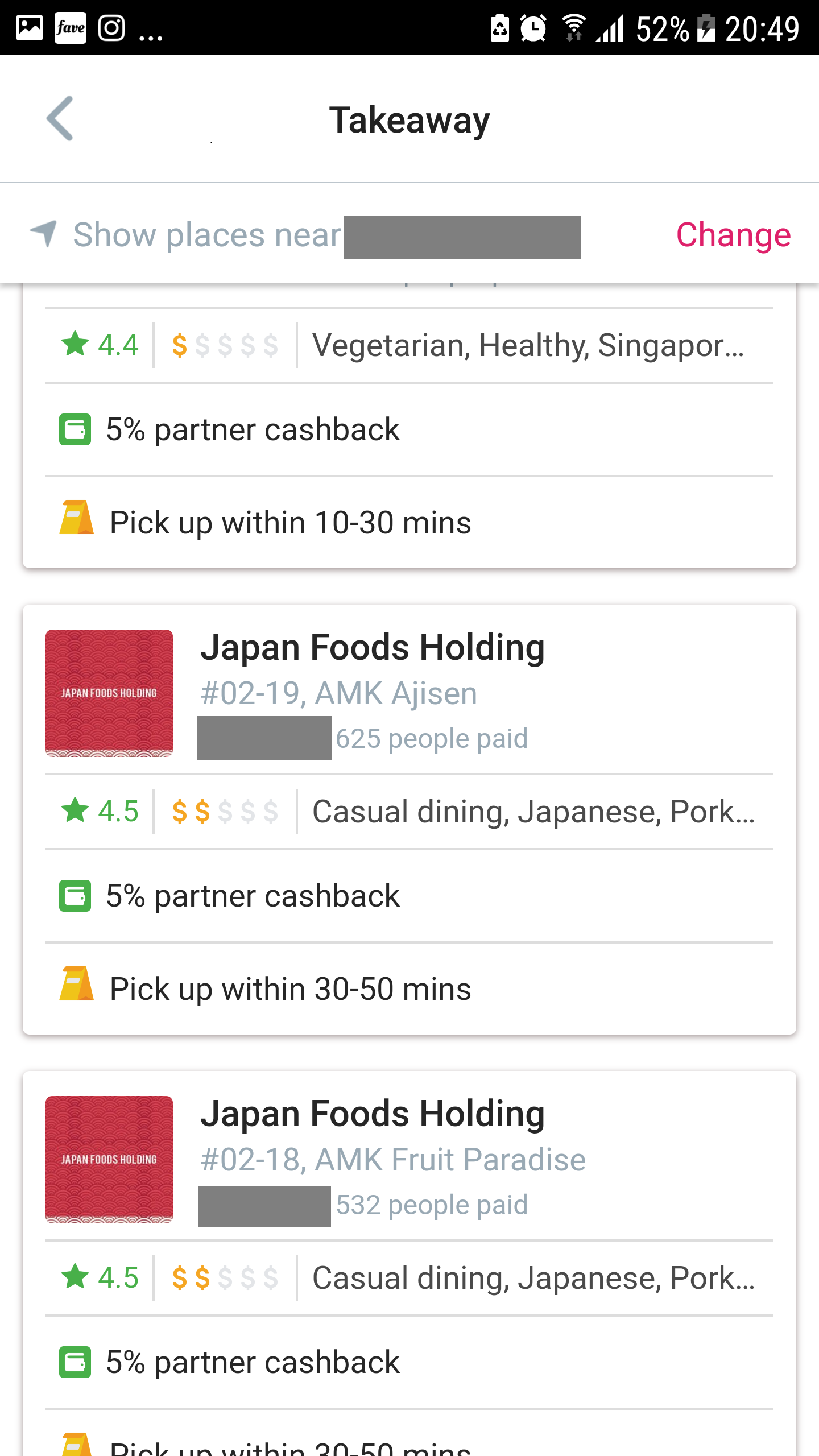
Task: Tap the Instagram notification icon
Action: [x=111, y=27]
